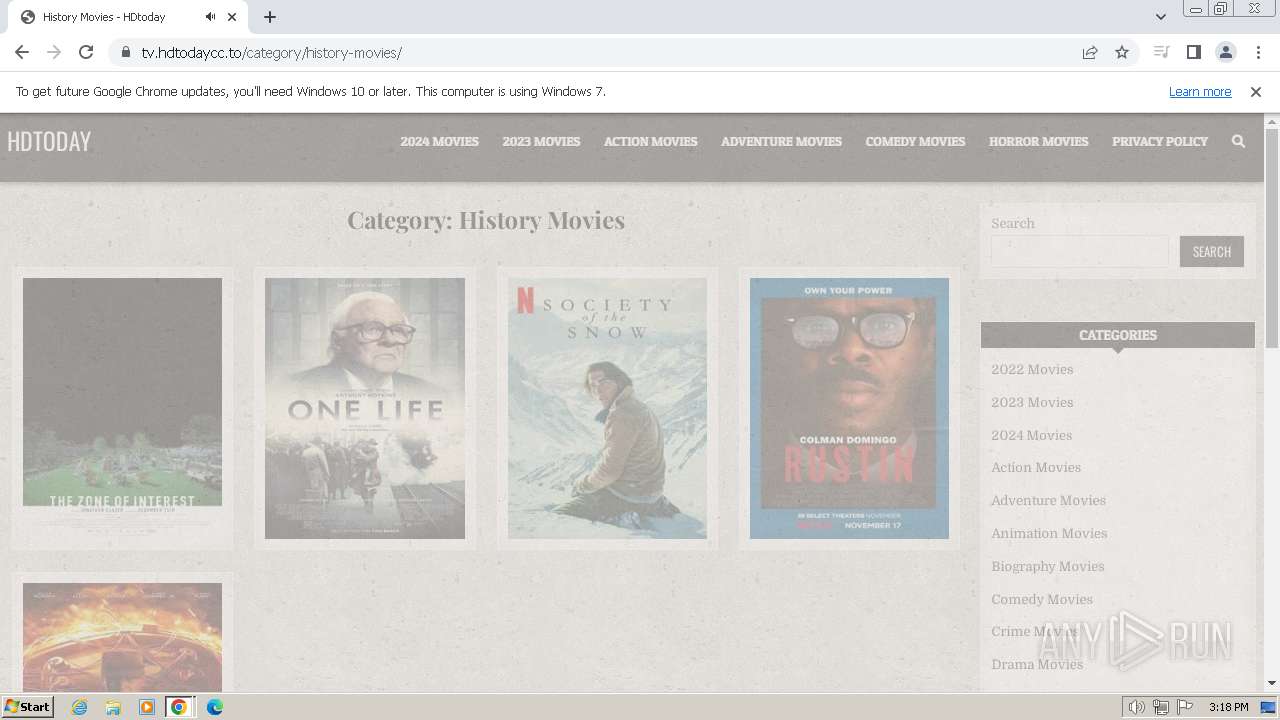Open the Rustin movie poster
This screenshot has width=1280, height=720.
pyautogui.click(x=849, y=408)
